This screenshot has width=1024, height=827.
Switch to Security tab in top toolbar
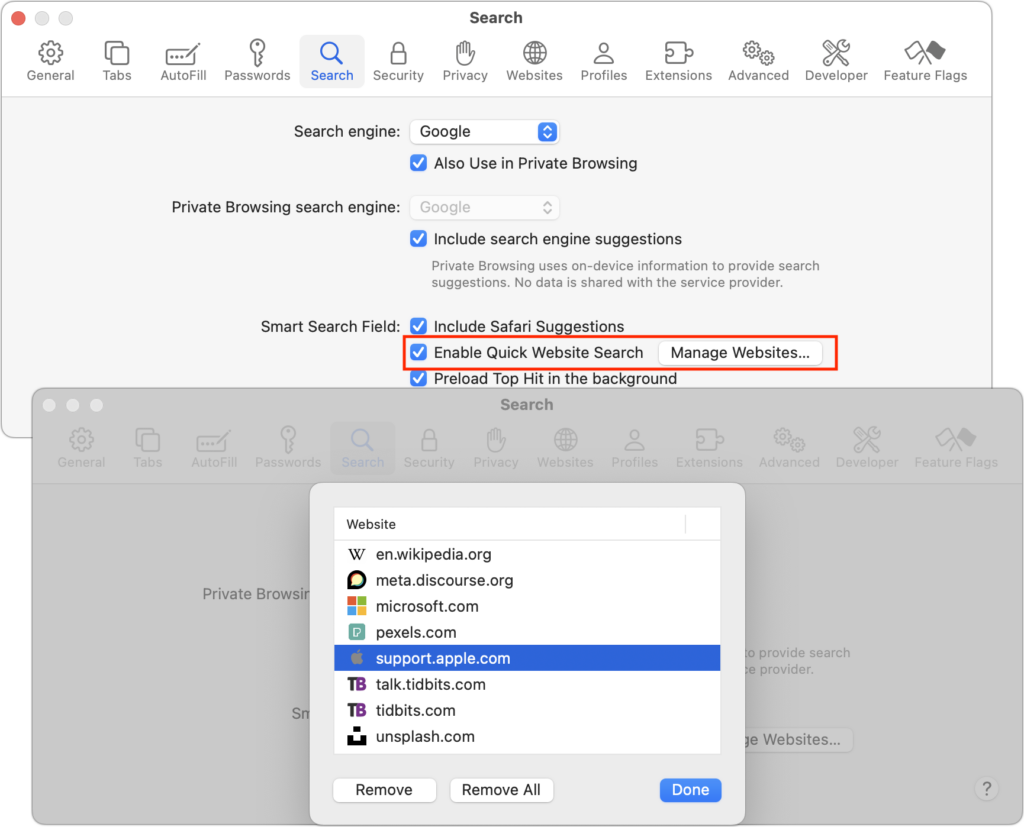point(398,61)
